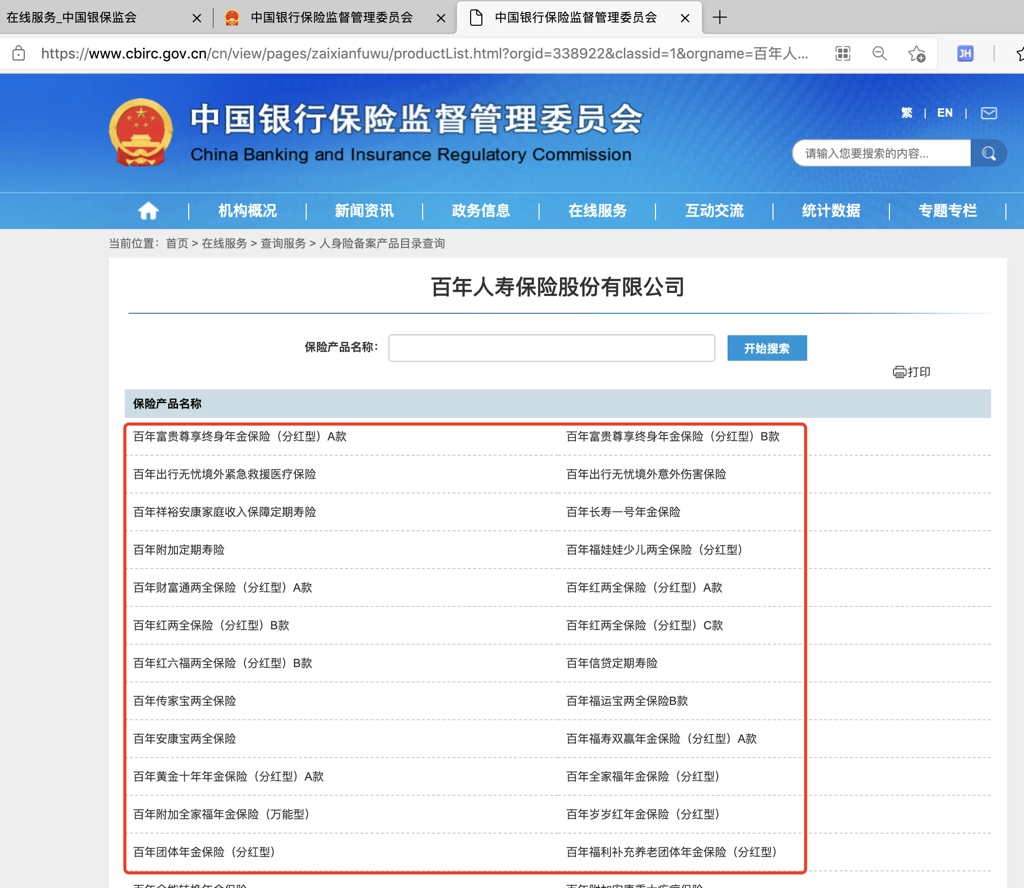Focus the site search box 请输入您要搜索的内容
This screenshot has width=1024, height=888.
pos(882,153)
